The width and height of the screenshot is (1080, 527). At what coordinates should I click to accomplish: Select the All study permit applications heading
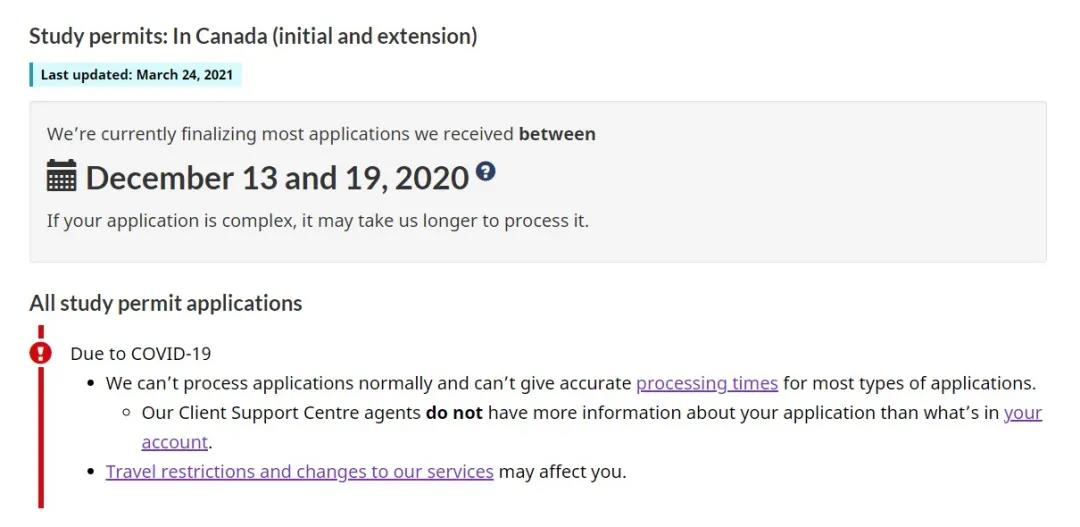(165, 303)
